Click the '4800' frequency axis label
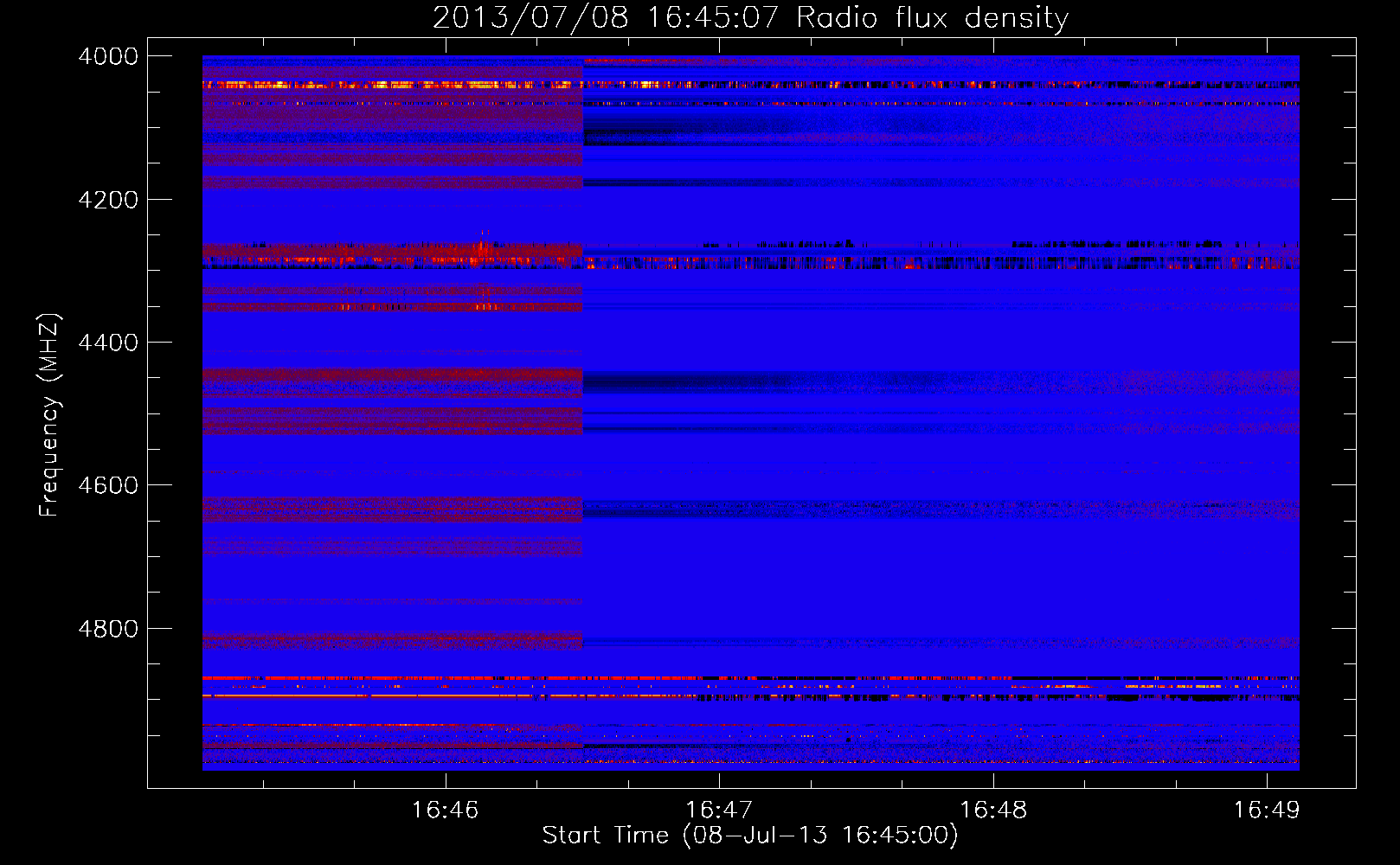1400x865 pixels. (x=108, y=629)
